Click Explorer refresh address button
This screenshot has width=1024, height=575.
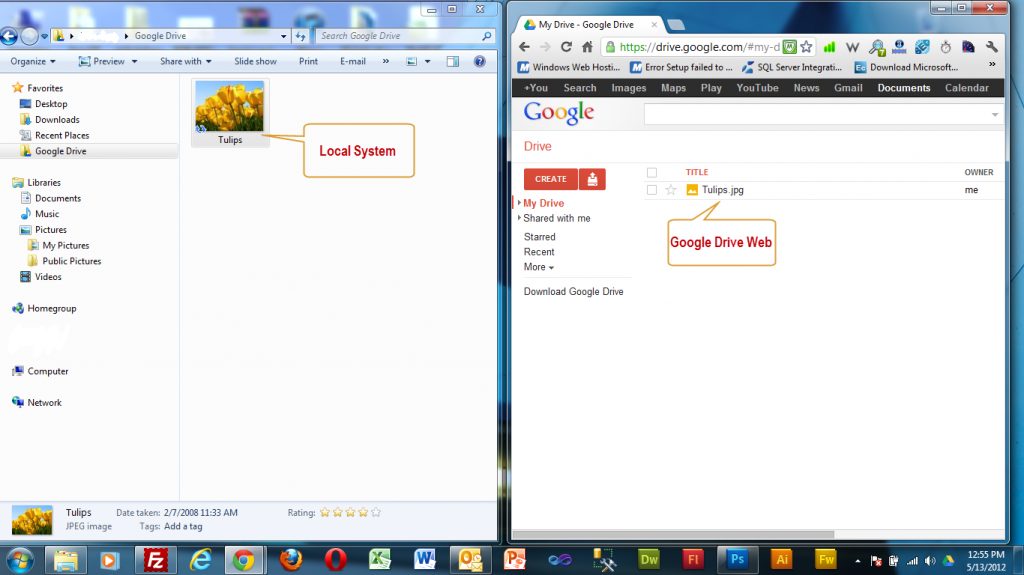pos(300,36)
